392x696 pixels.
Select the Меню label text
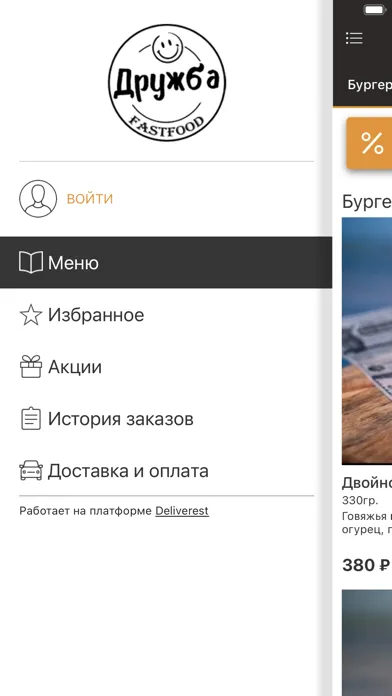pos(73,263)
